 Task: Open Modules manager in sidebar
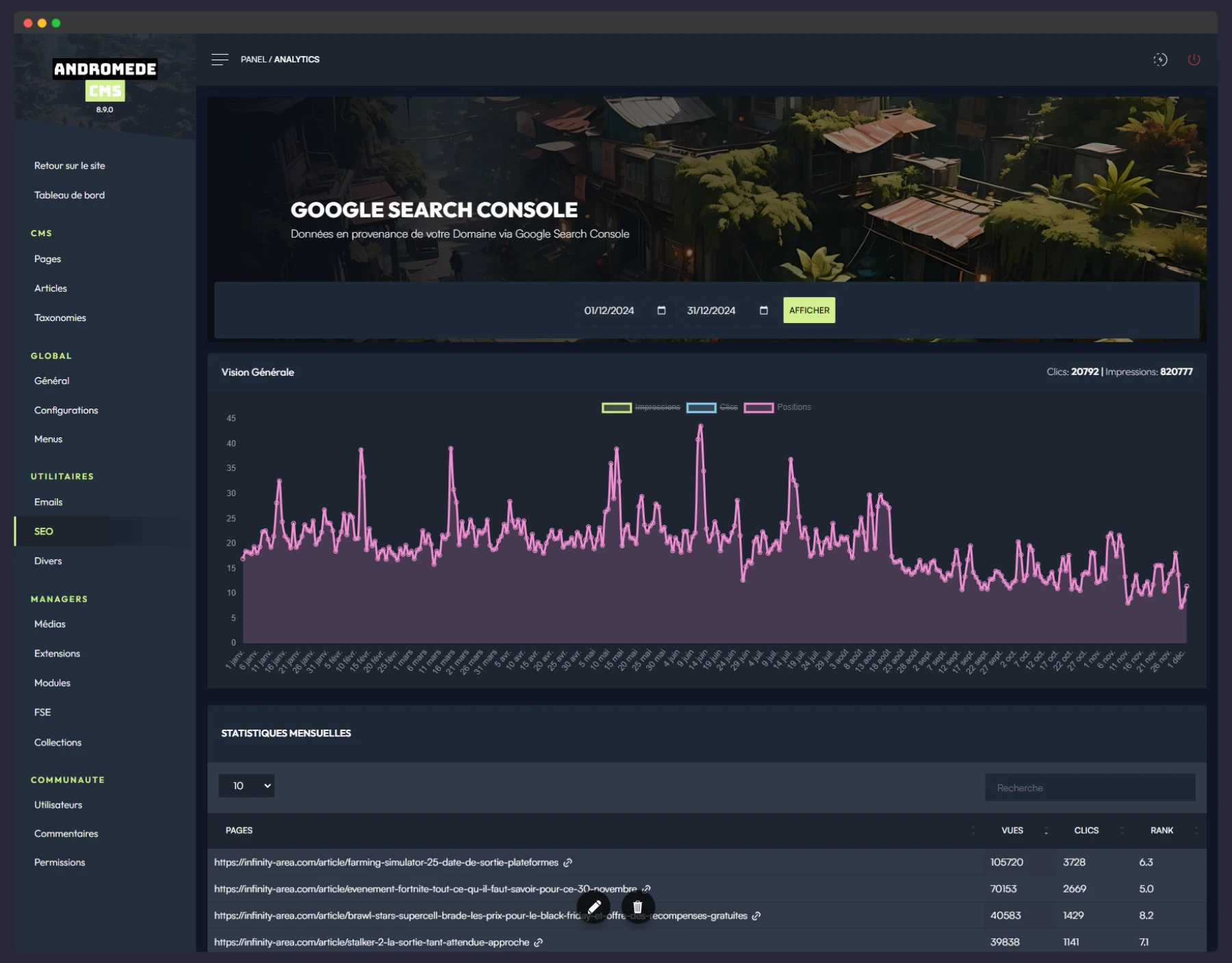(53, 683)
